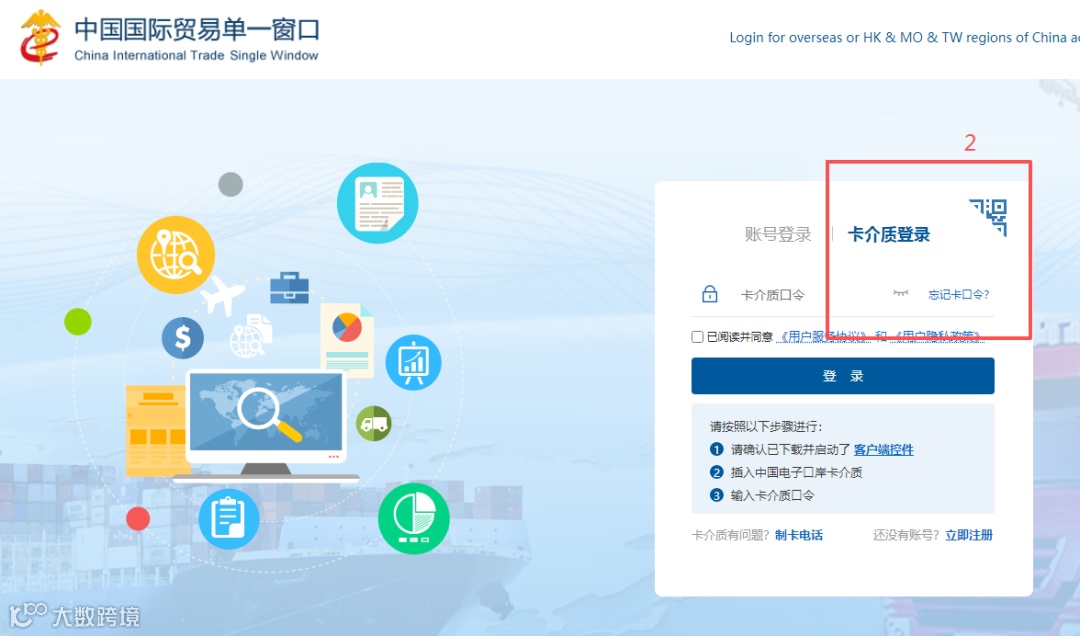1080x636 pixels.
Task: Click the blue ID document icon
Action: [377, 203]
